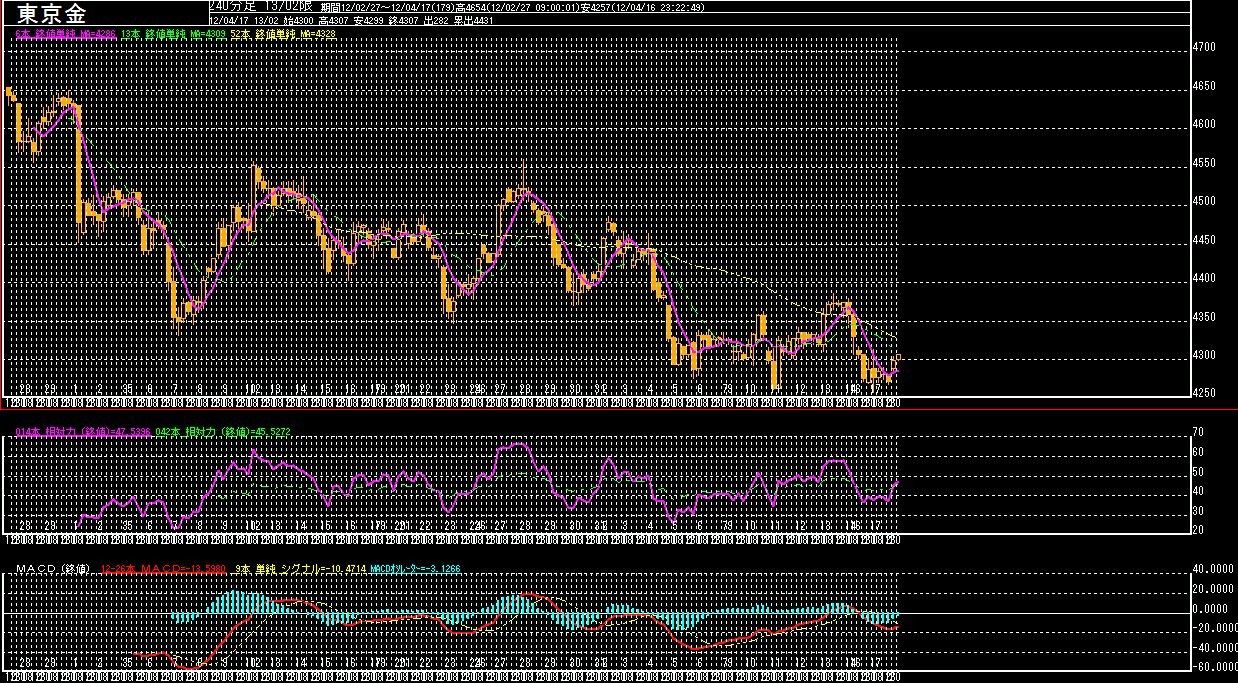This screenshot has height=683, width=1238.
Task: Click the MACD 40.0000 axis label
Action: (1211, 569)
